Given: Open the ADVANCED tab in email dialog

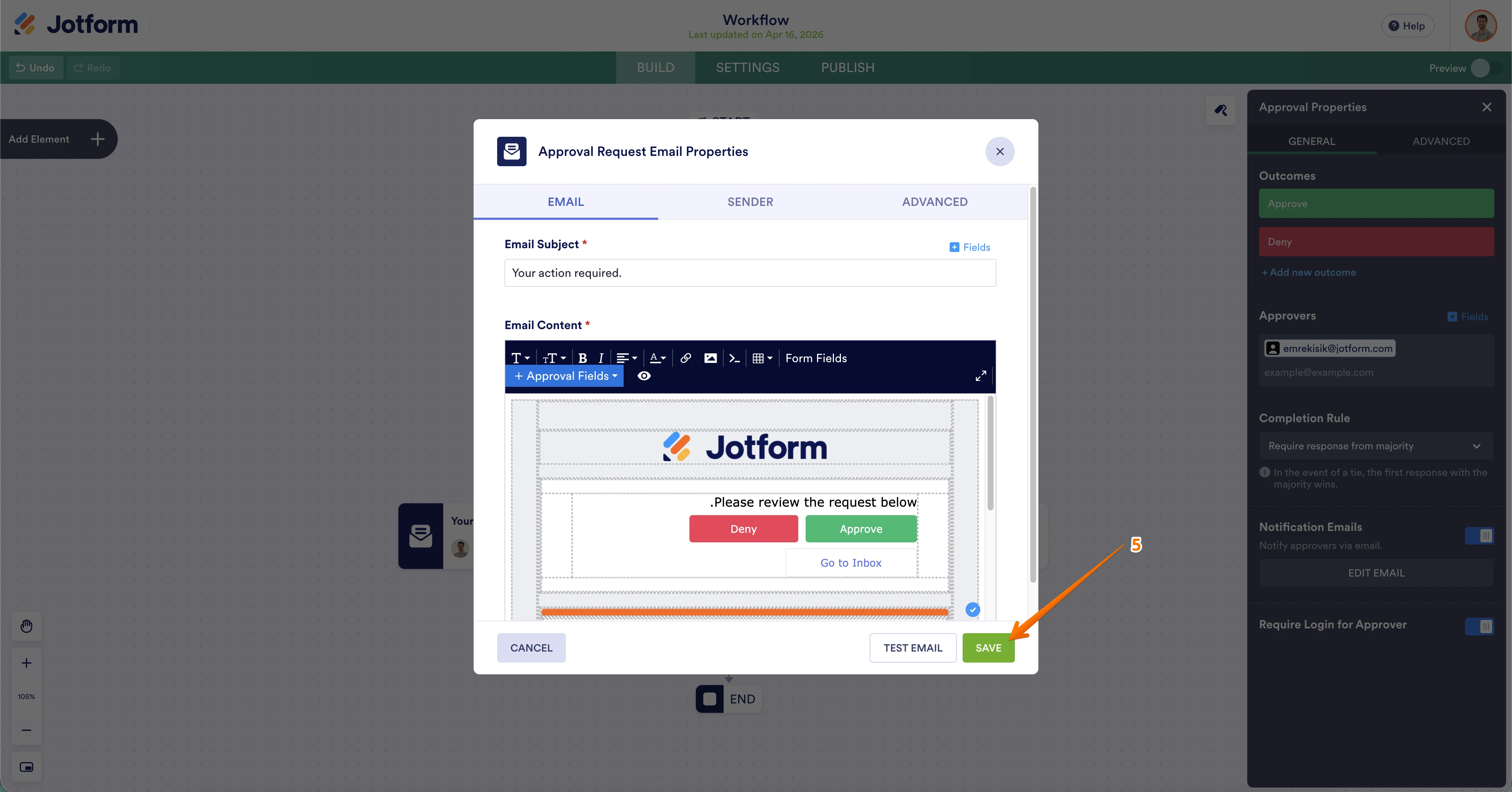Looking at the screenshot, I should [934, 202].
